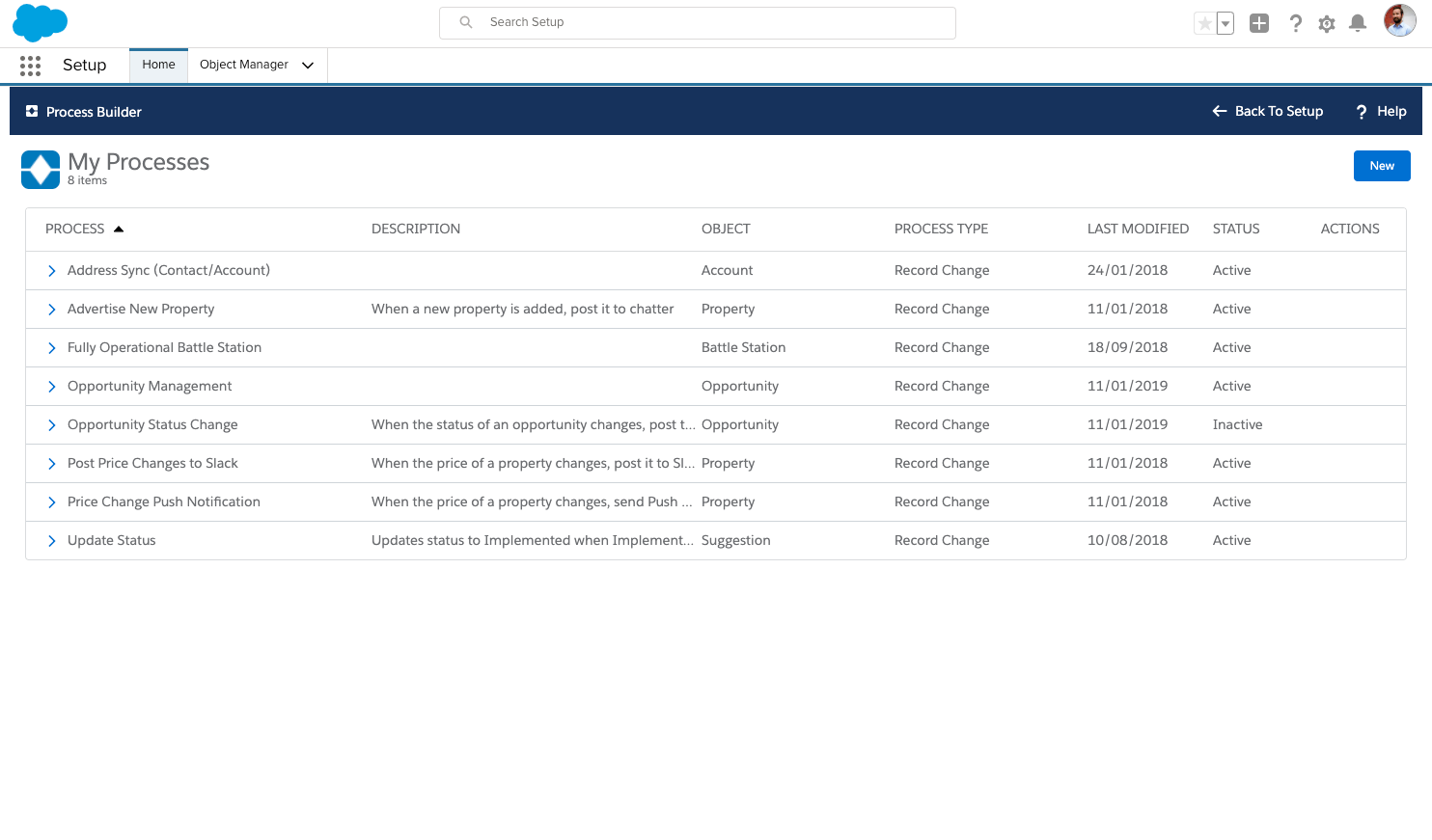Viewport: 1432px width, 840px height.
Task: Open the Address Sync (Contact/Account) process
Action: tap(169, 270)
